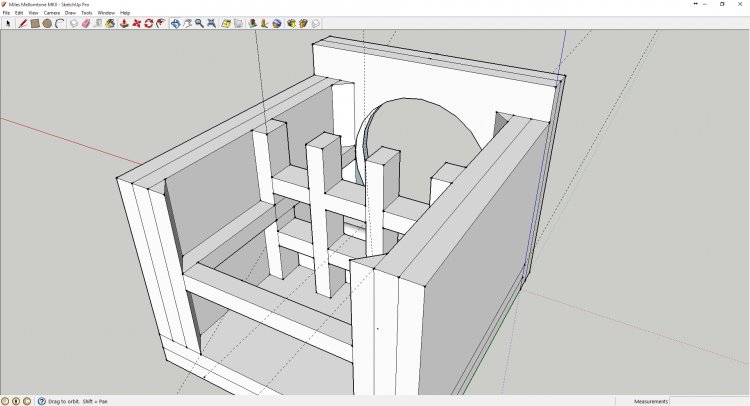
Task: Open the View menu
Action: (33, 13)
